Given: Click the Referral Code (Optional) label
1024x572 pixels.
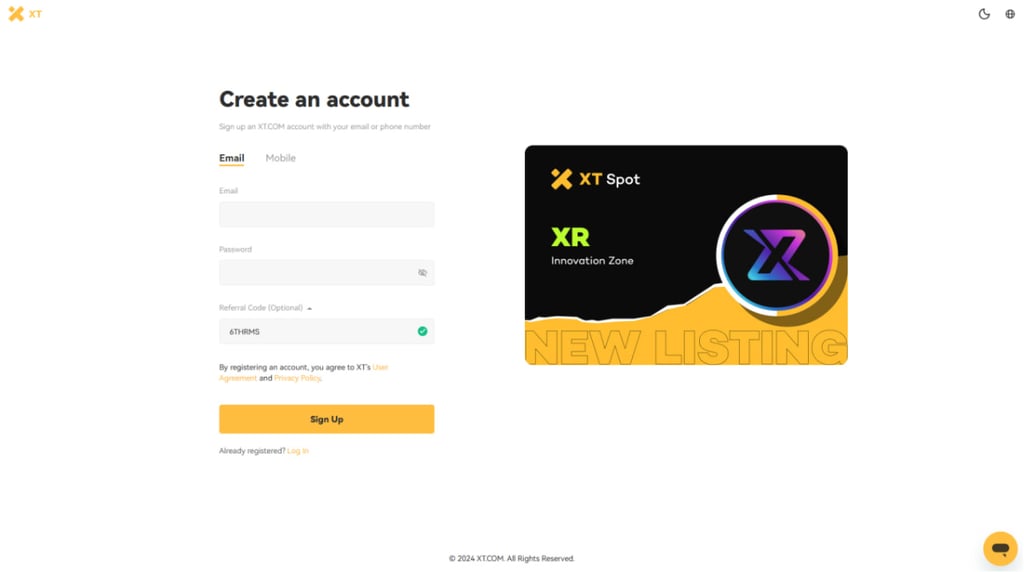Looking at the screenshot, I should [x=261, y=308].
